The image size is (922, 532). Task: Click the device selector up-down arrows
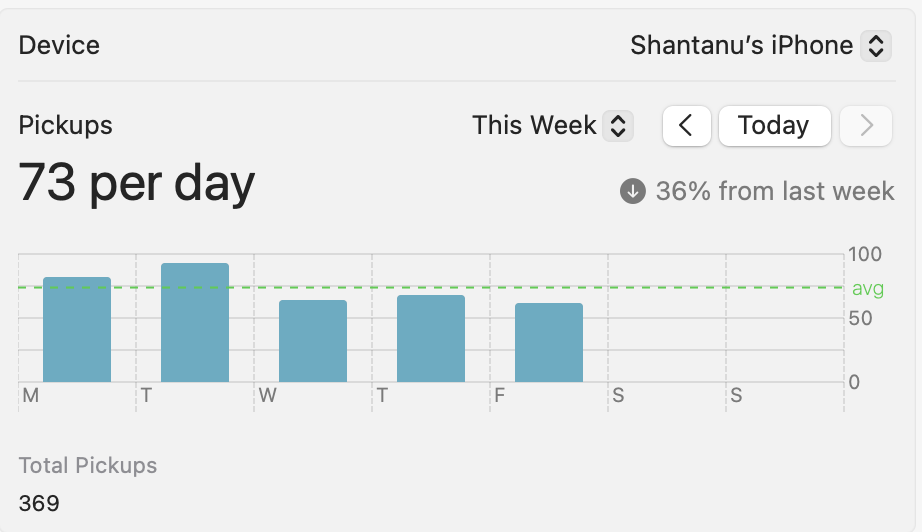click(876, 46)
